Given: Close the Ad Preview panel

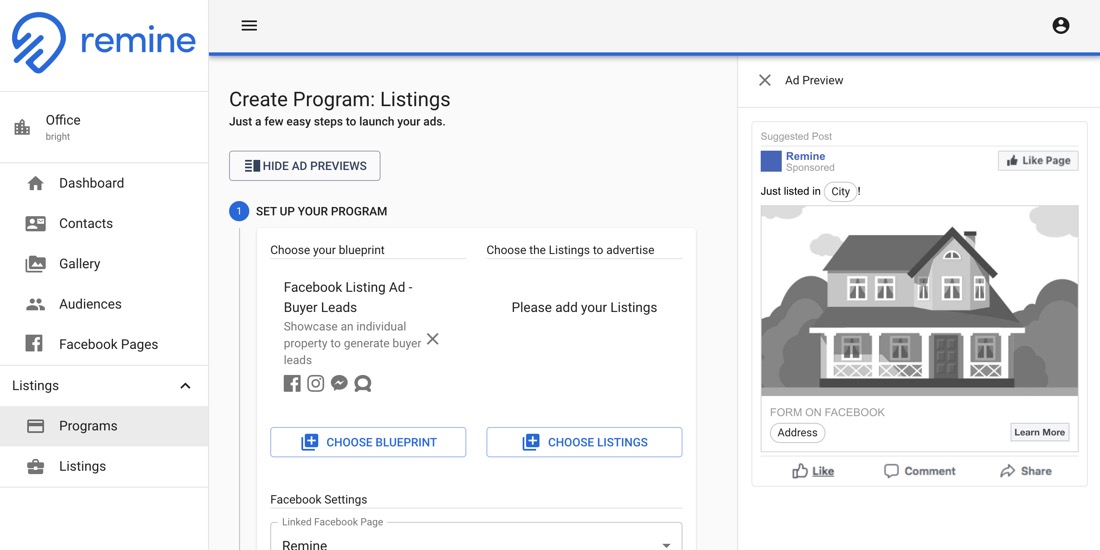Looking at the screenshot, I should (x=765, y=80).
